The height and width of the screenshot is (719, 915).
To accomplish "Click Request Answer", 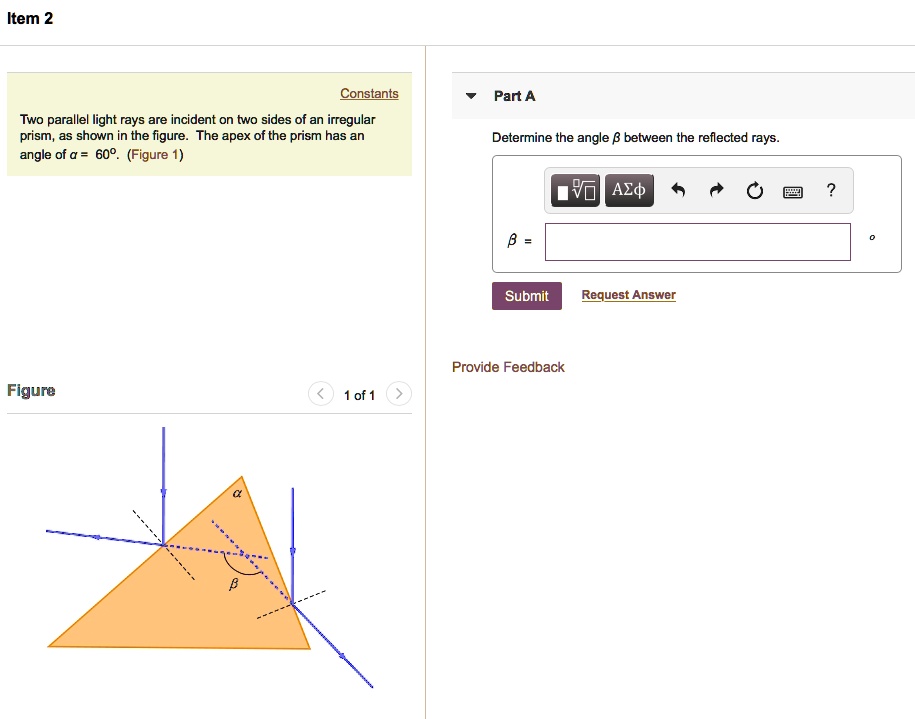I will coord(628,294).
